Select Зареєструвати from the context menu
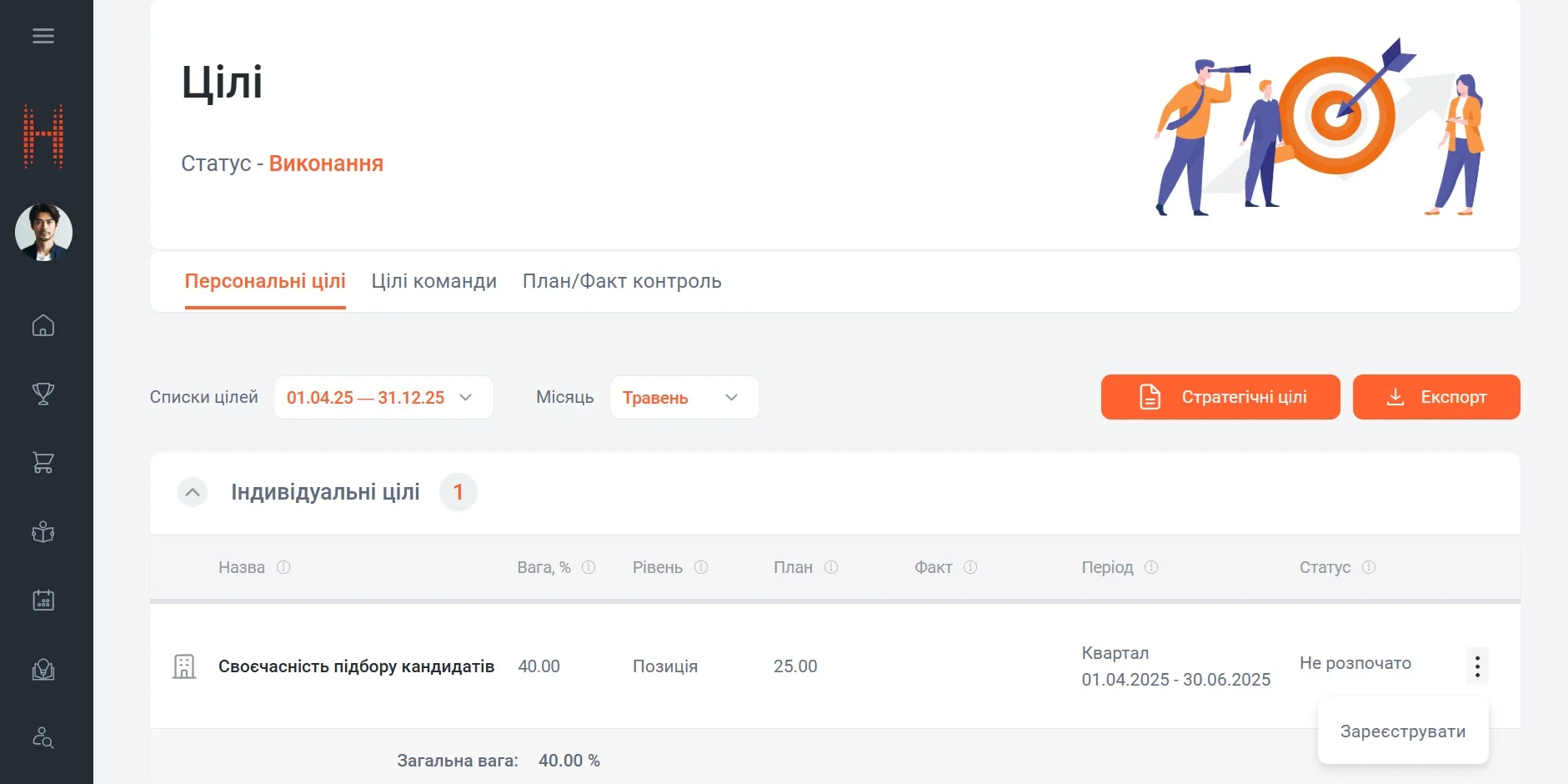1568x784 pixels. coord(1403,731)
